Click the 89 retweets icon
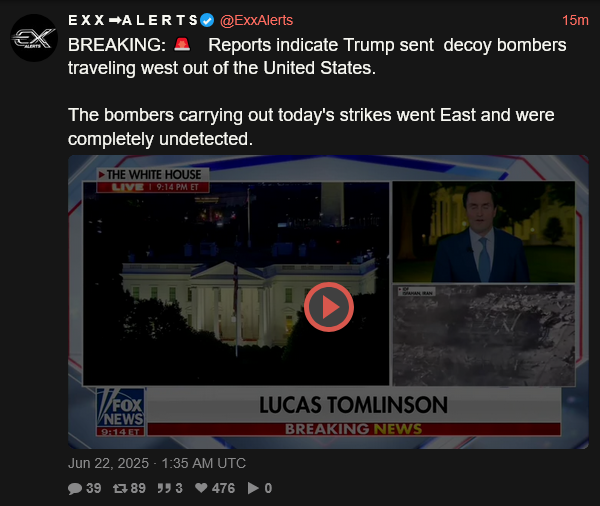 120,488
